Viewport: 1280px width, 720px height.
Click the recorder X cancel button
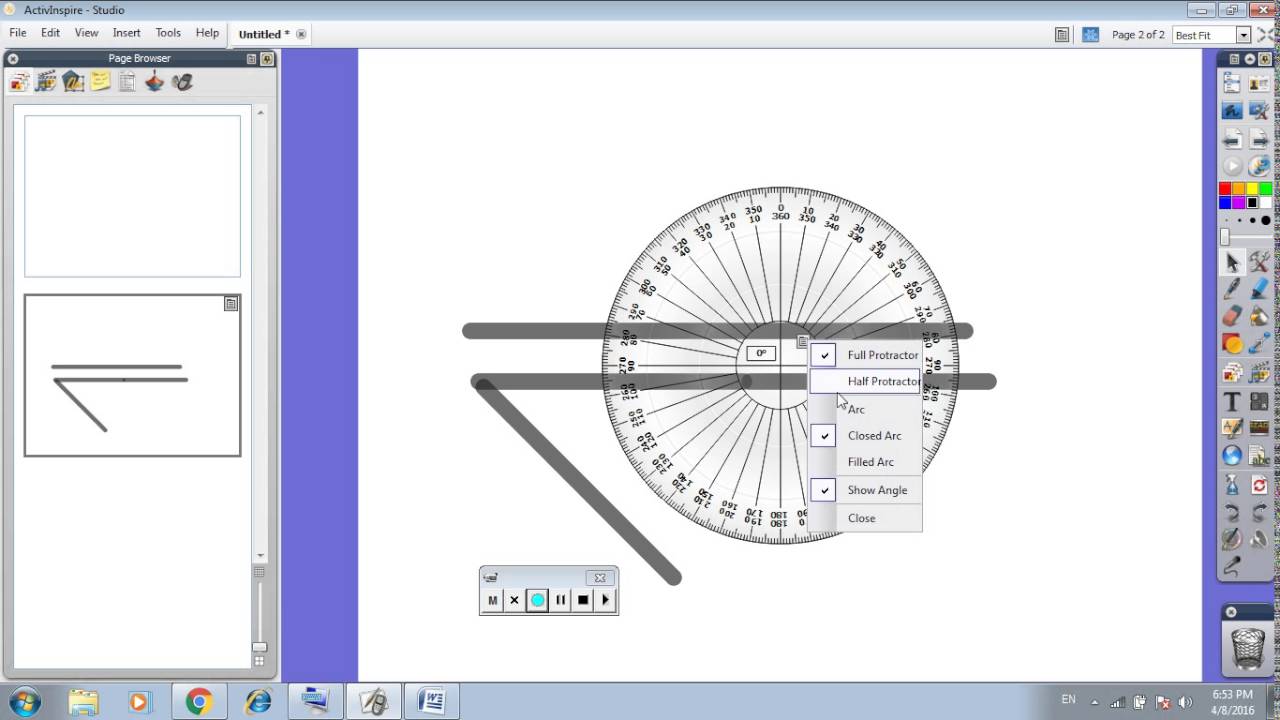pos(514,600)
